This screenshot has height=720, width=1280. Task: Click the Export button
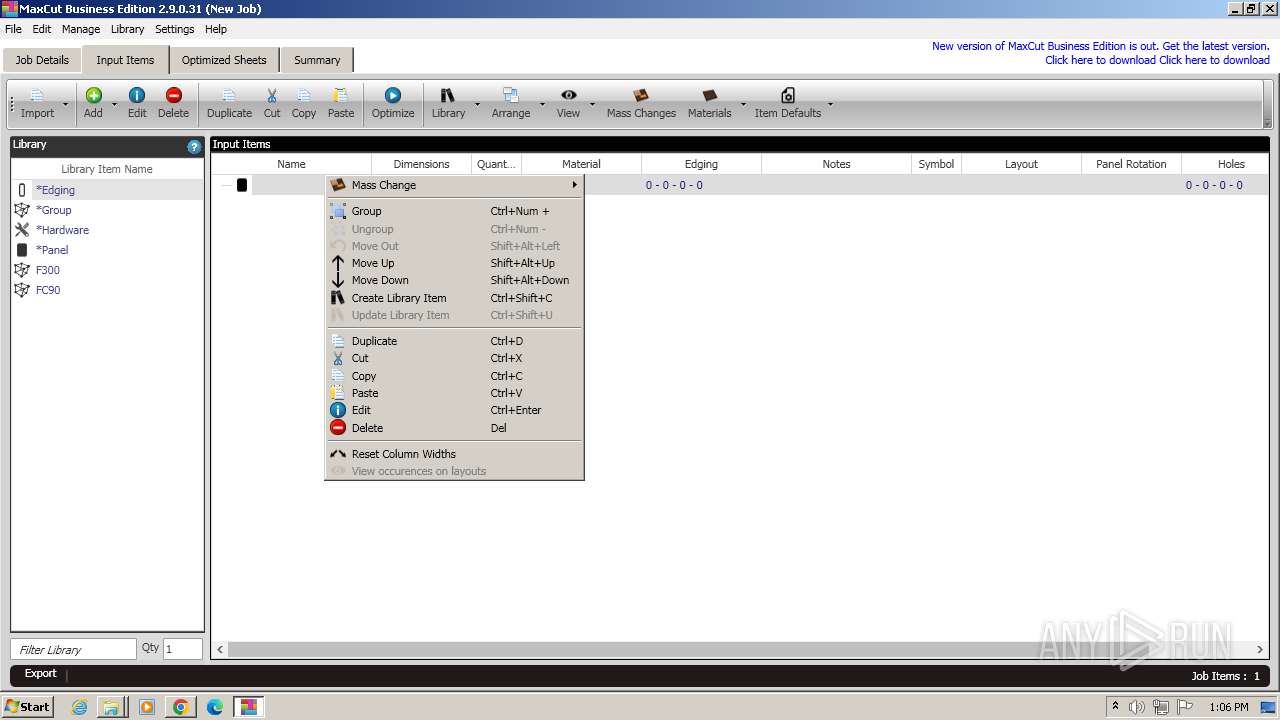[41, 674]
